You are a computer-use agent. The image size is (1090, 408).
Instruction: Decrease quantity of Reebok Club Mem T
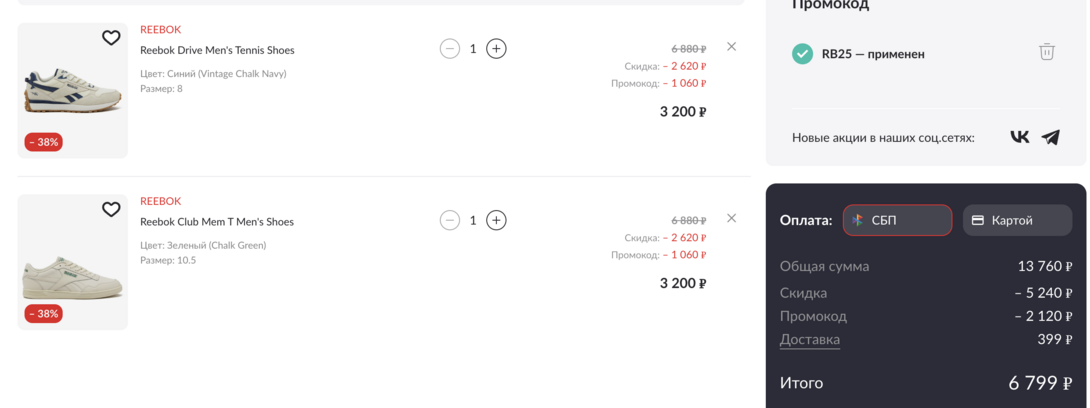click(x=450, y=220)
